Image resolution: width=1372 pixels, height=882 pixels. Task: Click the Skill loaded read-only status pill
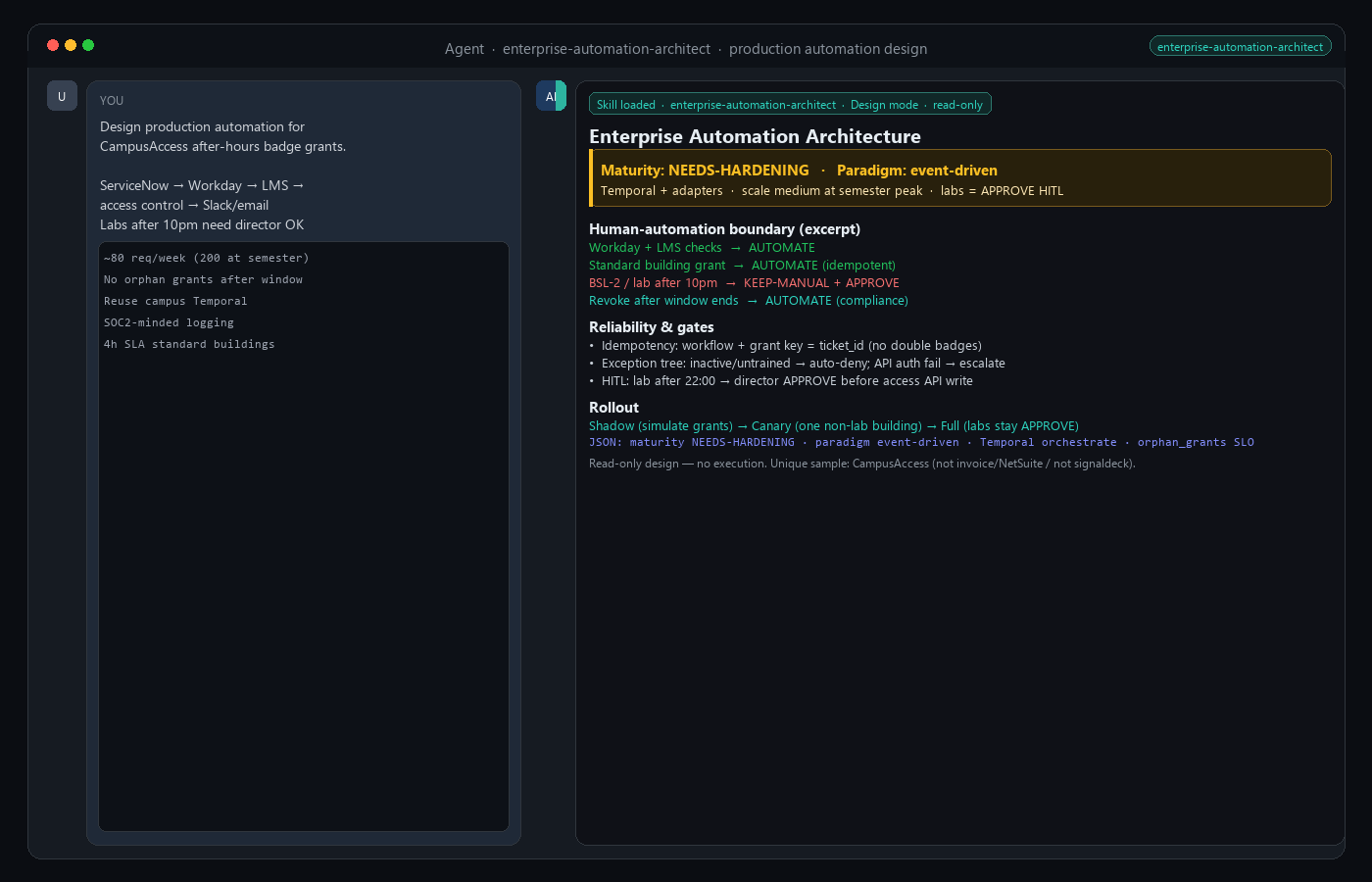(790, 104)
